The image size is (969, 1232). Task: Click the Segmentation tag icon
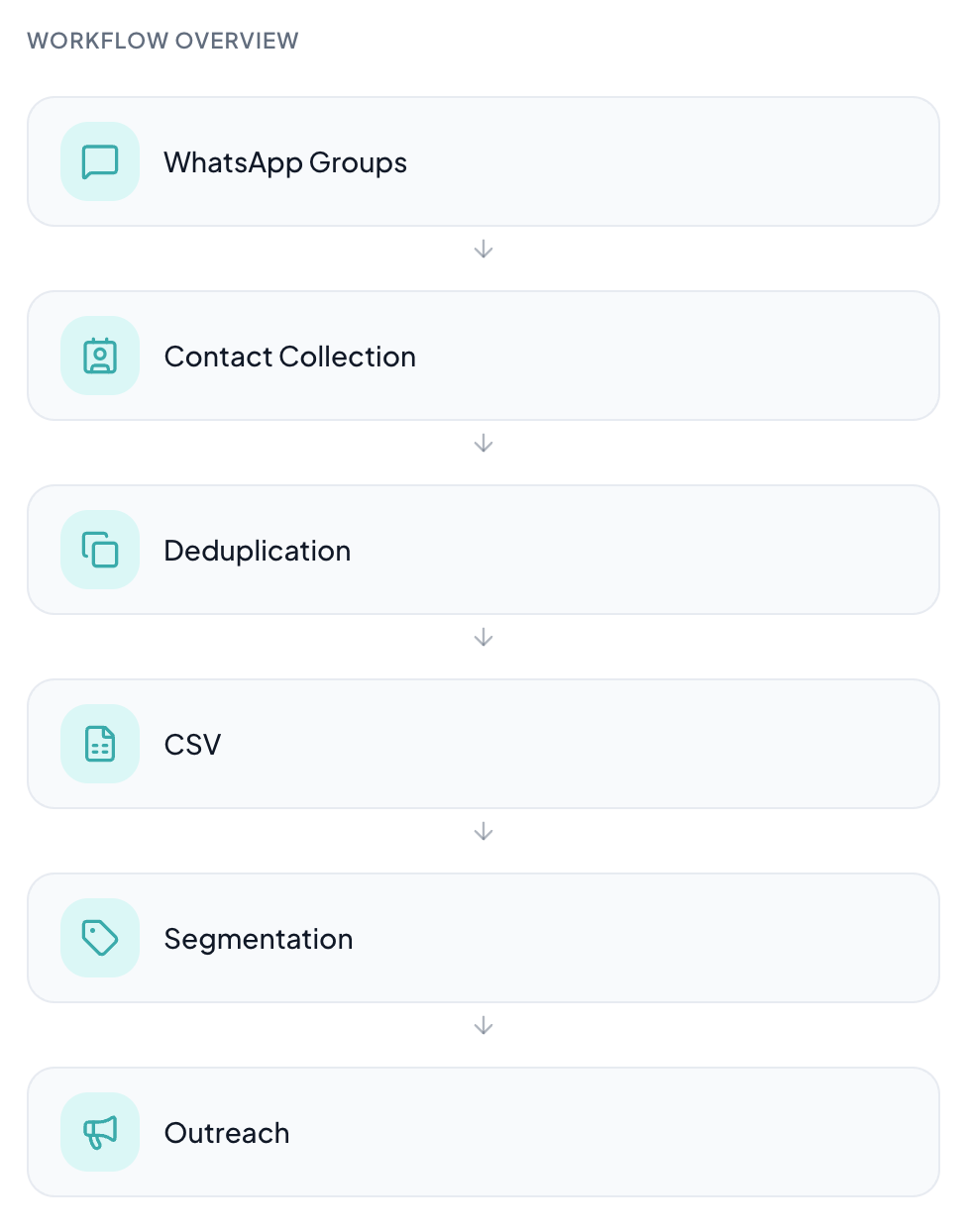coord(100,938)
